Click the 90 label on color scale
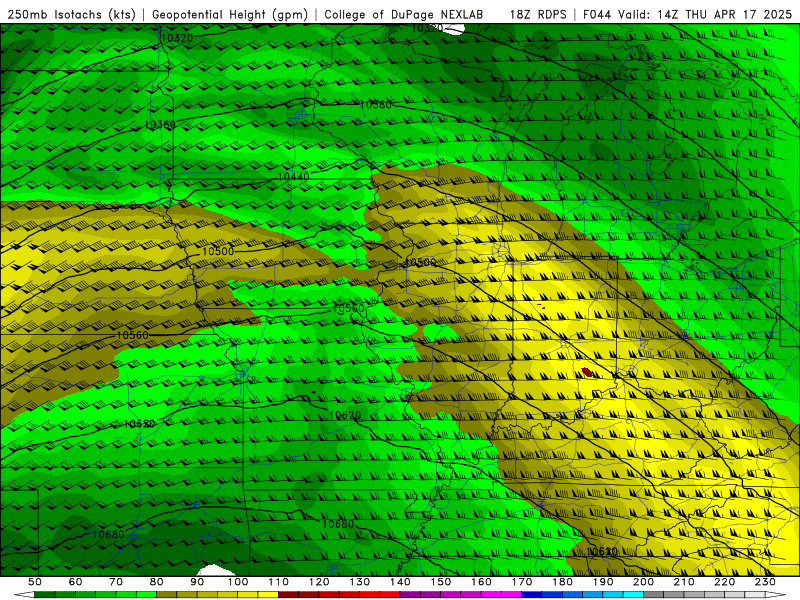800x600 pixels. click(197, 582)
